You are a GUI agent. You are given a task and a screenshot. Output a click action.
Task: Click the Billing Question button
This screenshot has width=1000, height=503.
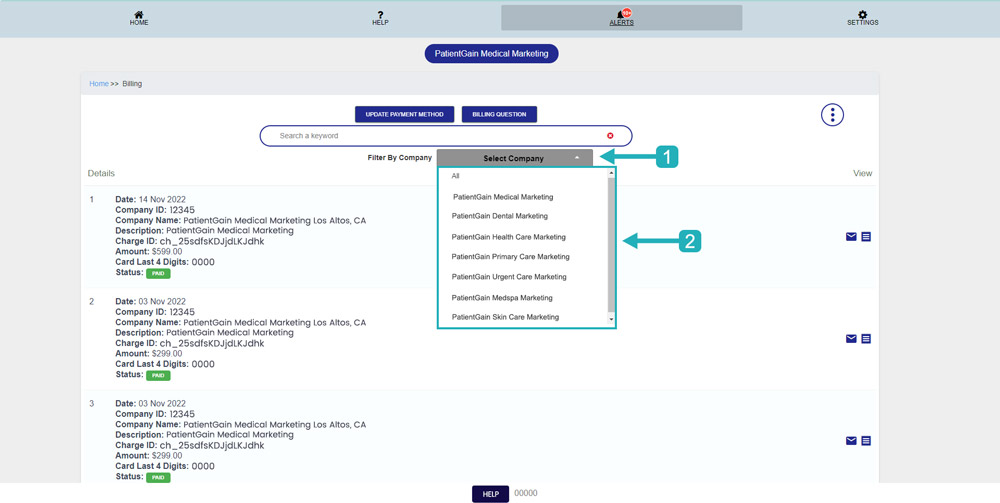(499, 114)
